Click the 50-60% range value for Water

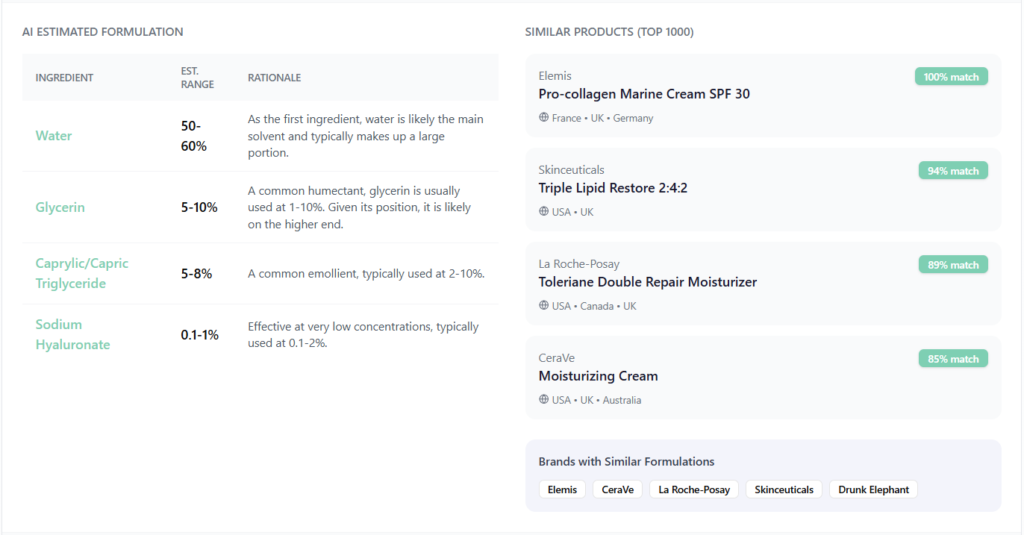[193, 136]
